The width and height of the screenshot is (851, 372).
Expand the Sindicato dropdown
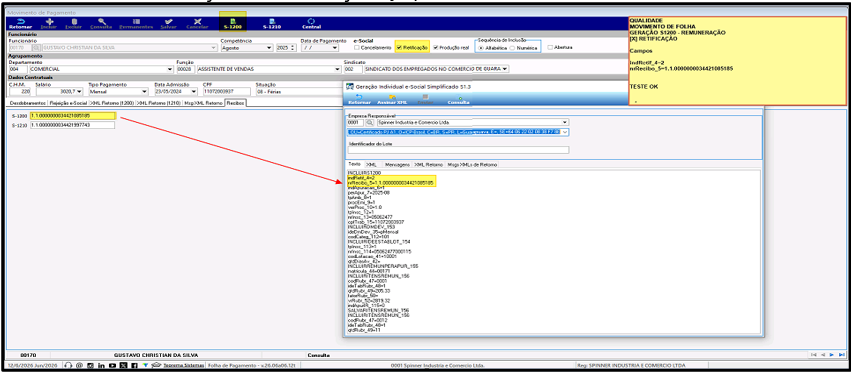coord(505,69)
